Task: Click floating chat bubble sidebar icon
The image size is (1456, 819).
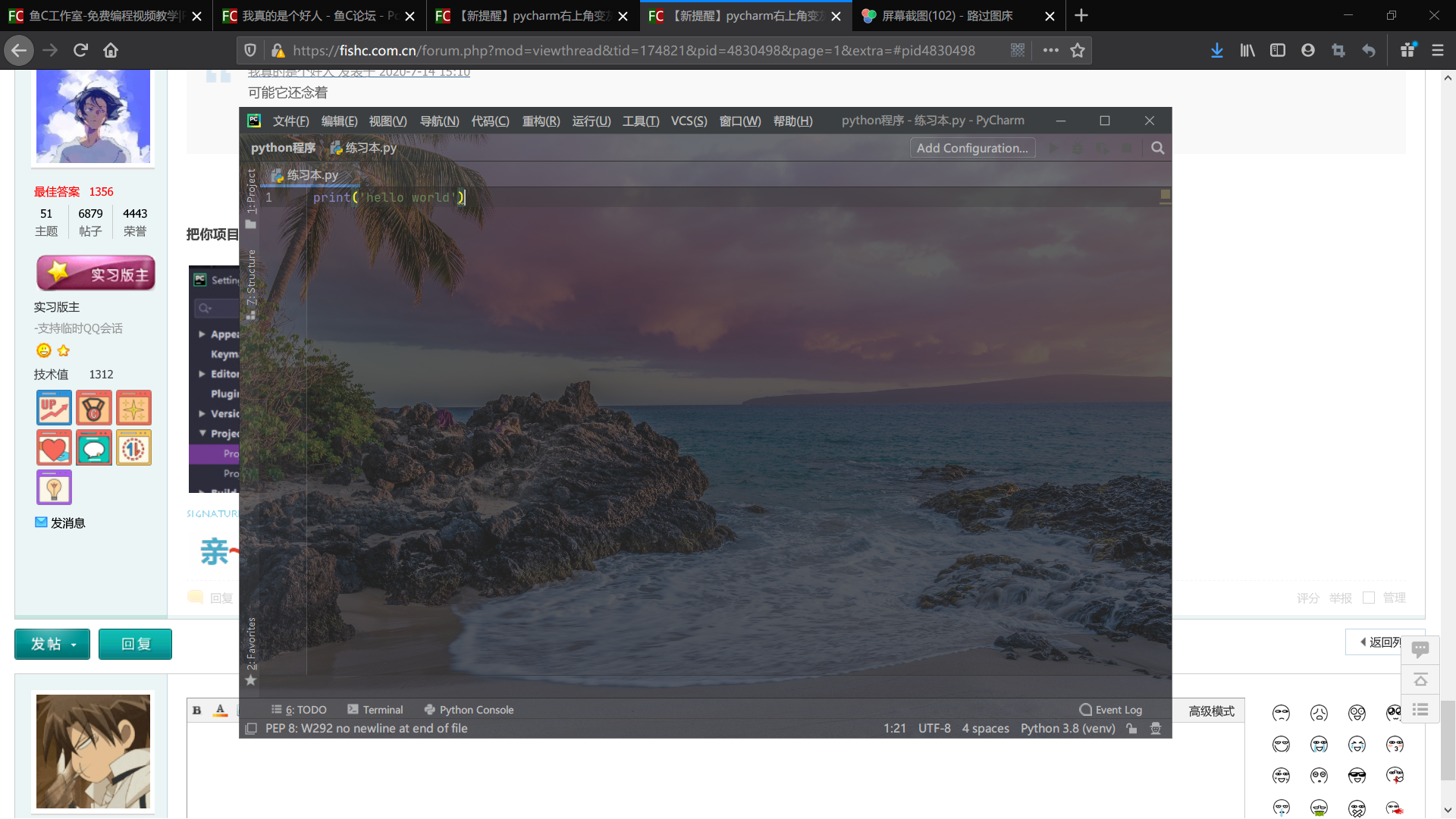Action: (x=1420, y=649)
